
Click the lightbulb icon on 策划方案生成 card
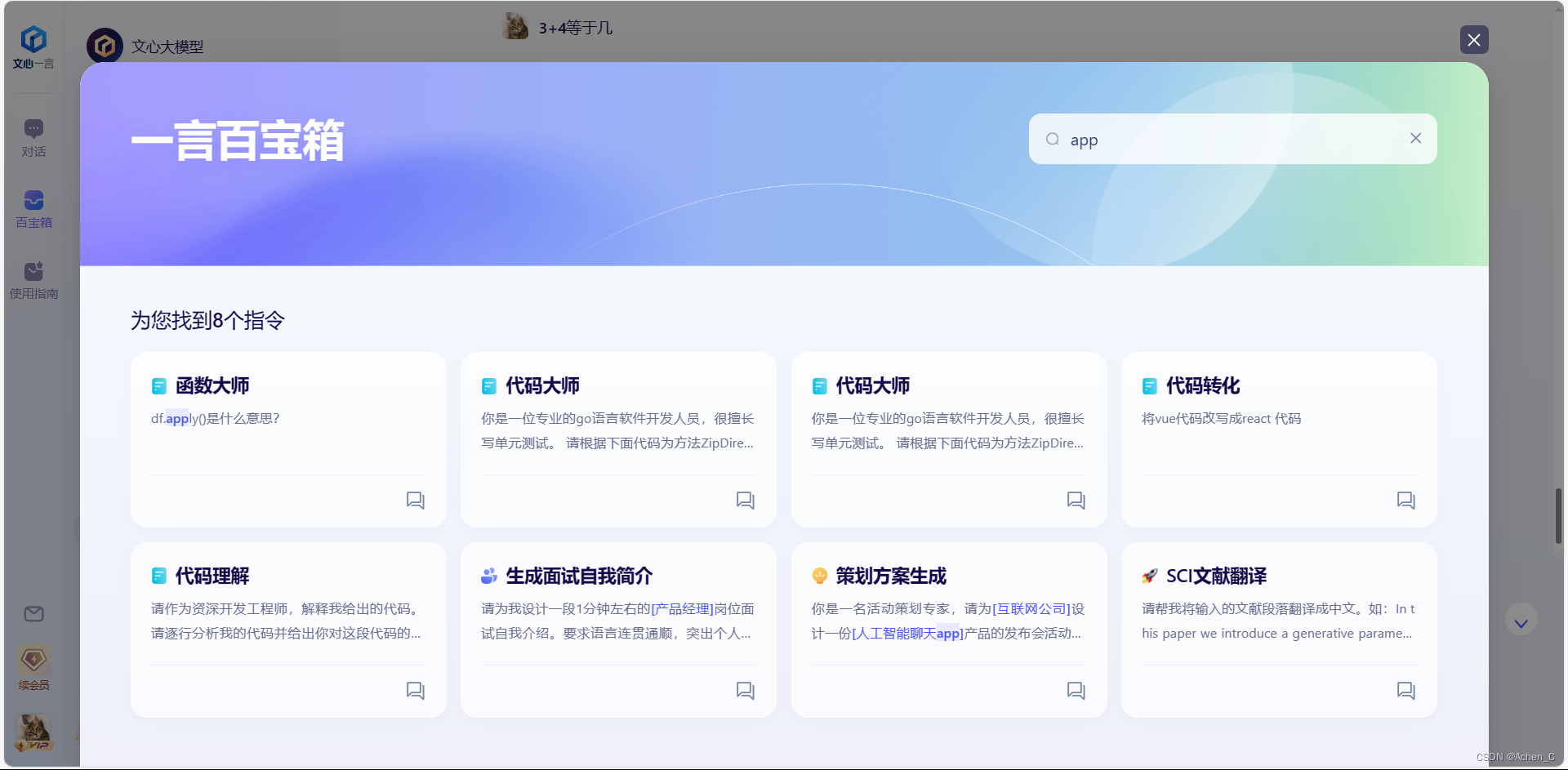(x=819, y=576)
